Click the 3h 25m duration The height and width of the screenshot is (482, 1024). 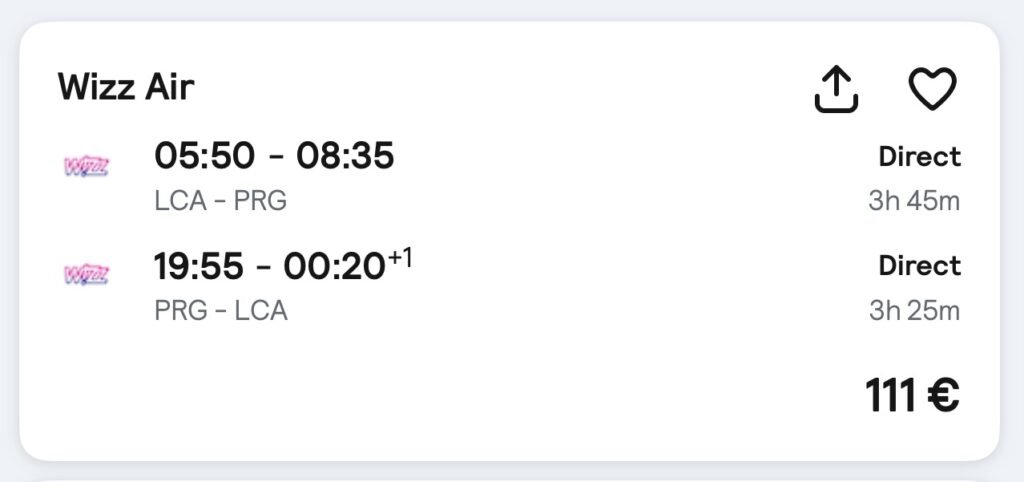coord(914,310)
